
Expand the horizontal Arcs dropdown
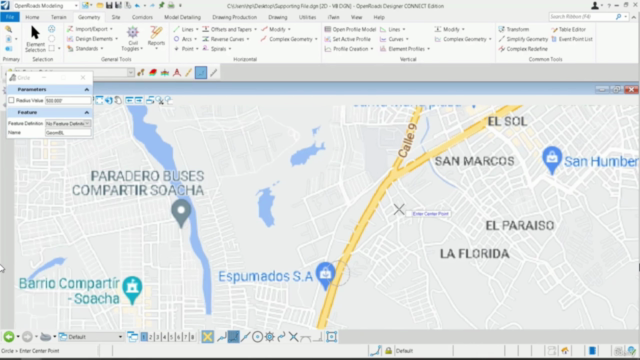pos(196,39)
